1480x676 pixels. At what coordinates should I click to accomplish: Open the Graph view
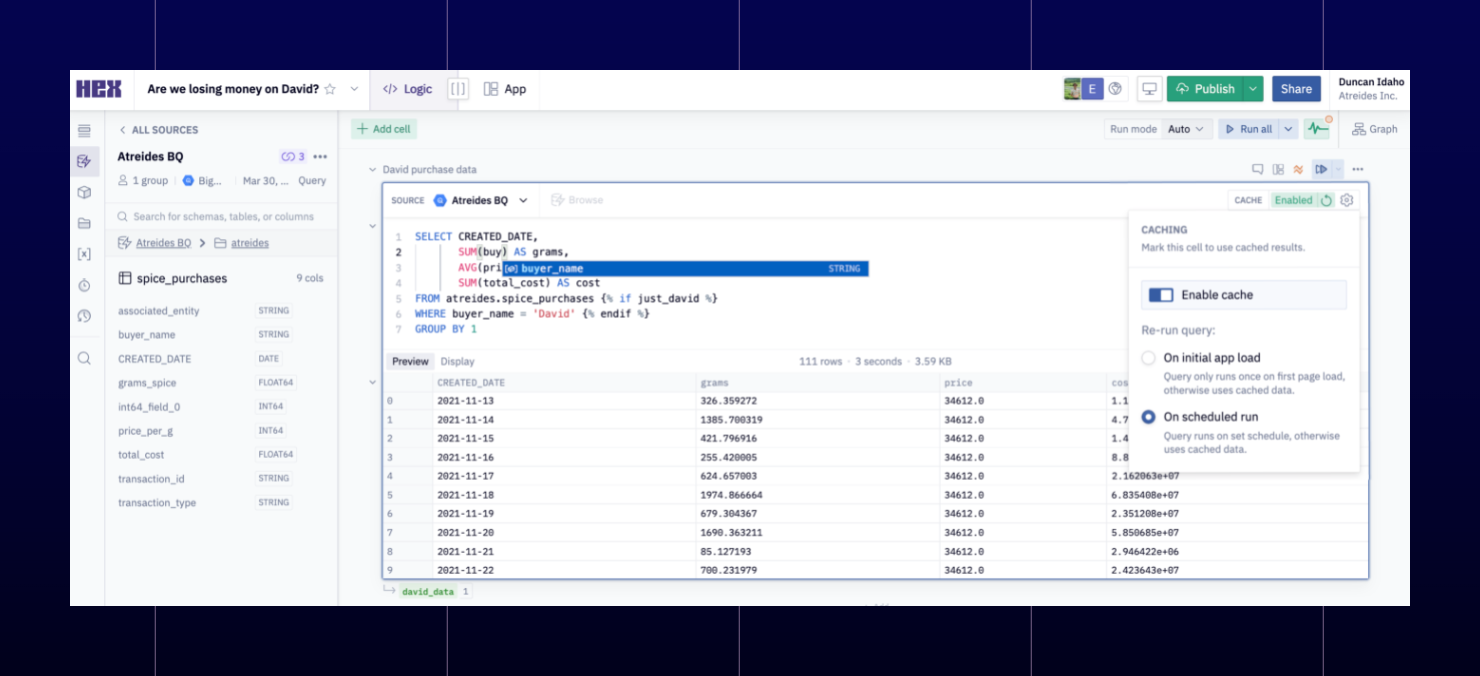pyautogui.click(x=1375, y=129)
